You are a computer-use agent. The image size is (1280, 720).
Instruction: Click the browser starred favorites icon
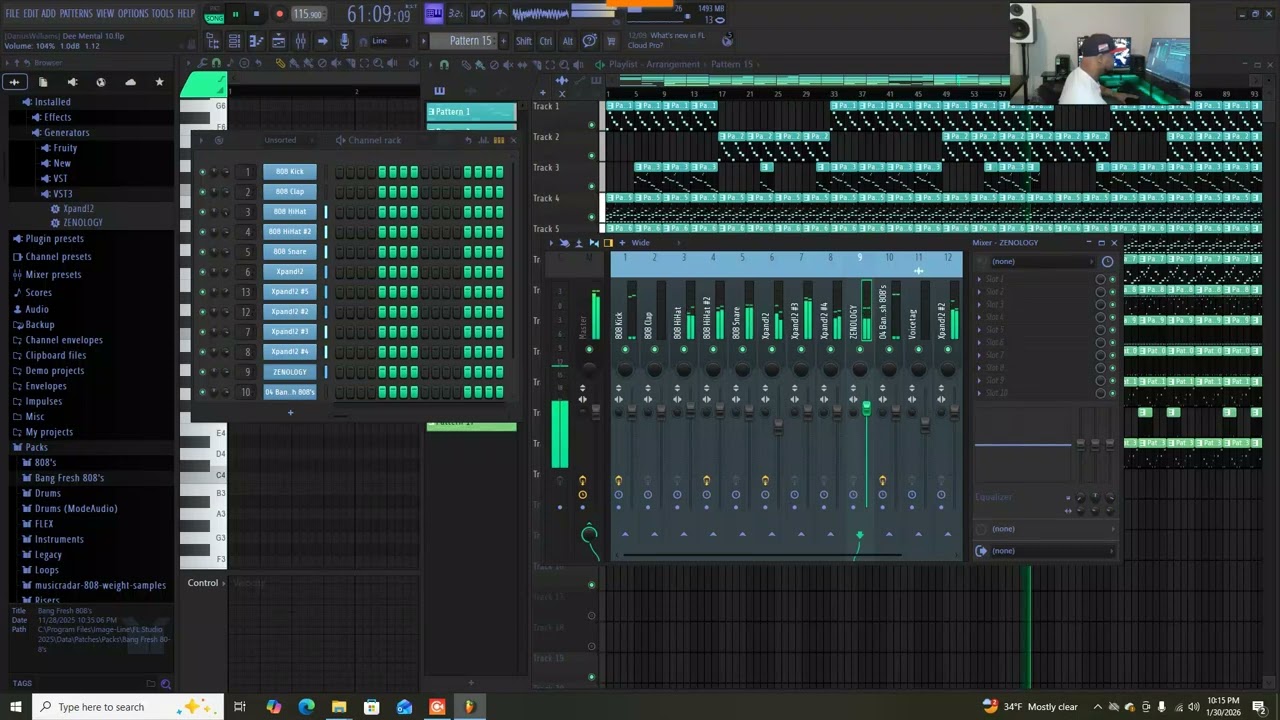pos(159,82)
